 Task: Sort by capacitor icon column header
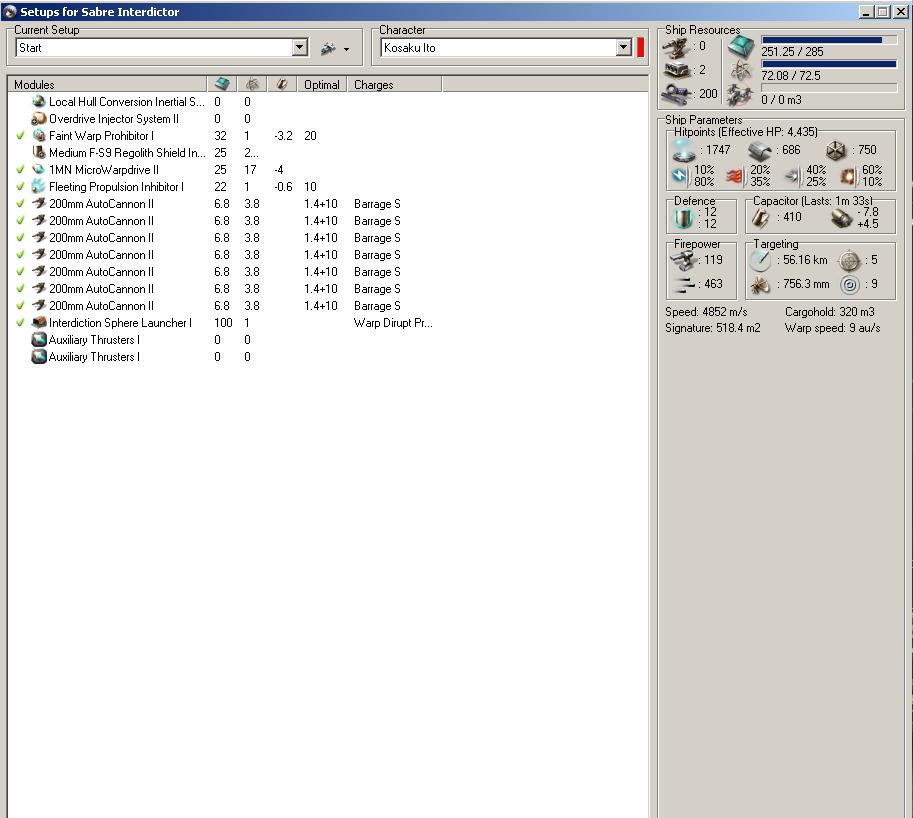coord(282,84)
